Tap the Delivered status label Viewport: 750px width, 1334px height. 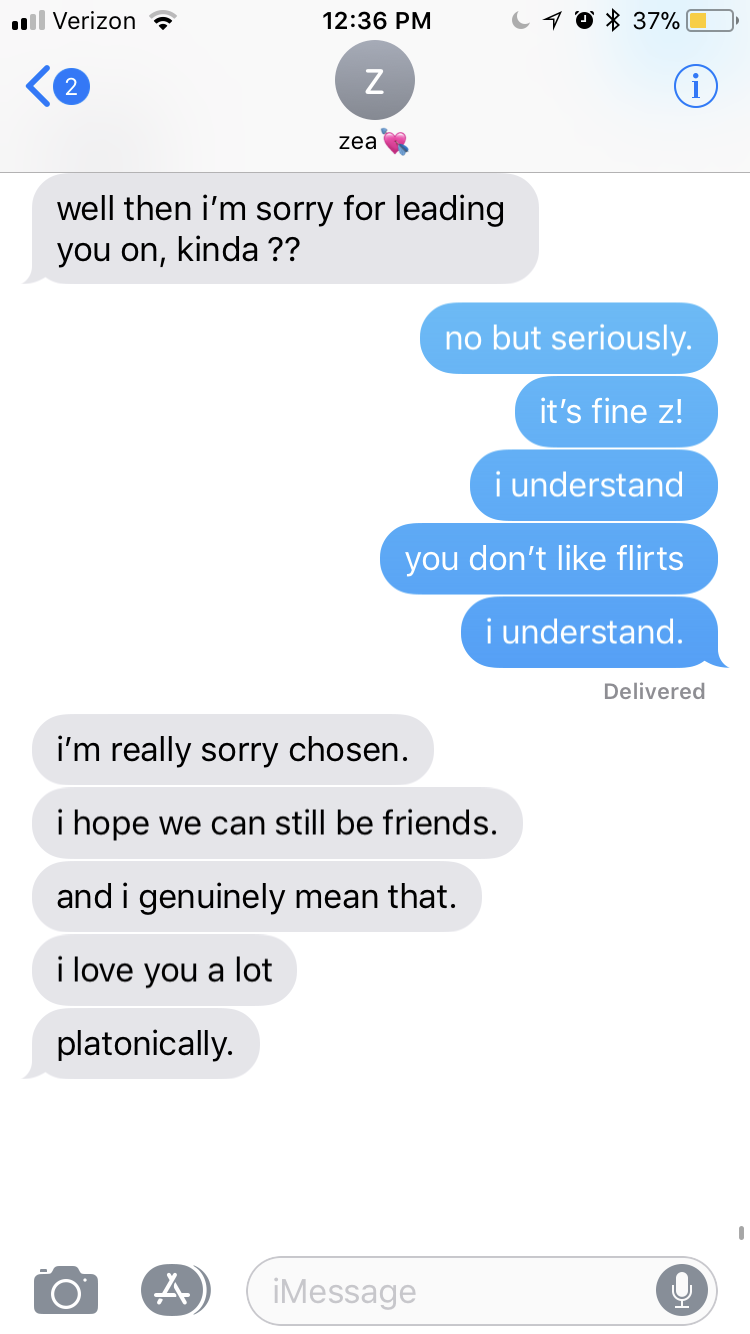[x=654, y=691]
